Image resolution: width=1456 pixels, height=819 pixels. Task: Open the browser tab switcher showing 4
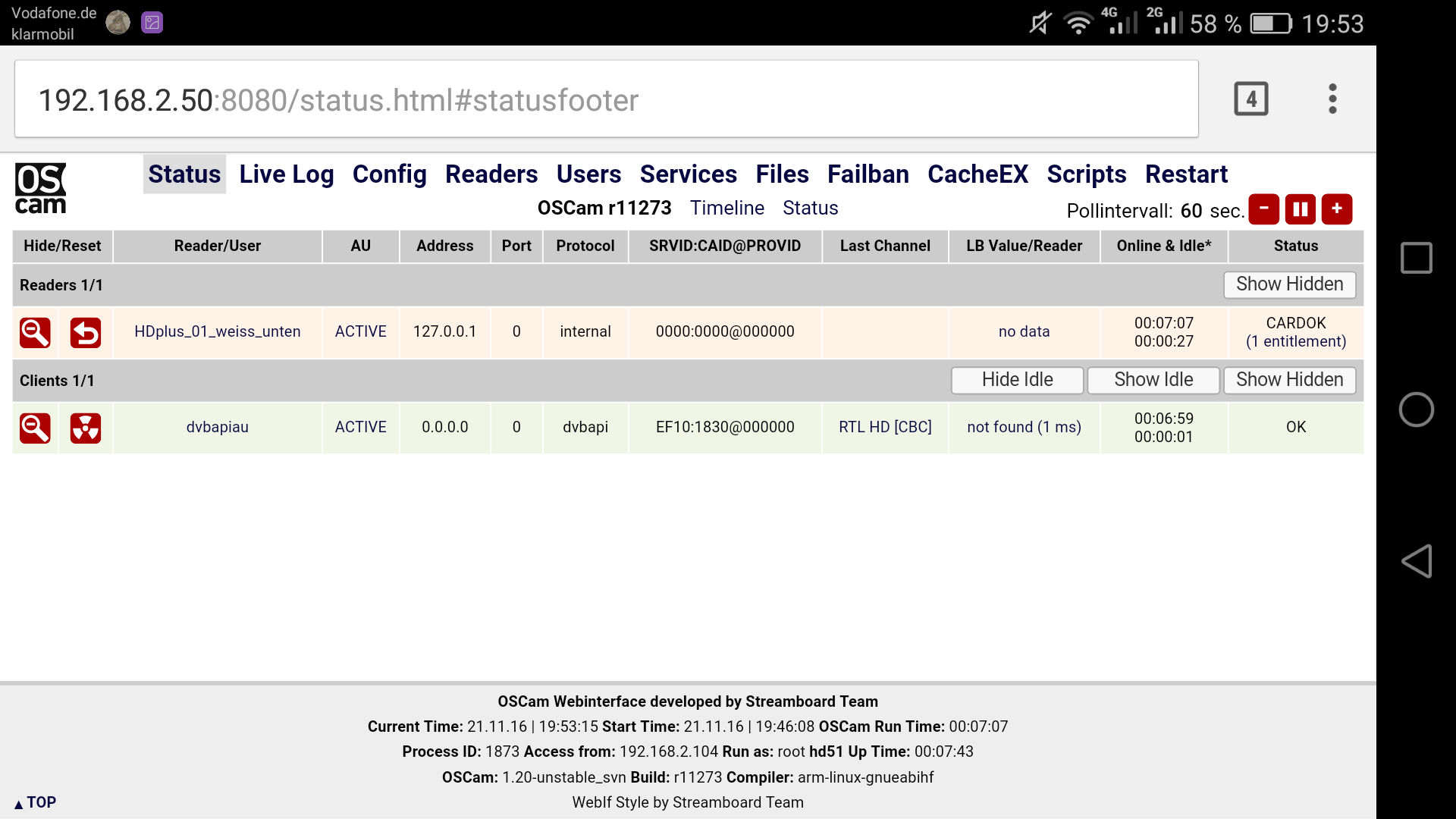[x=1250, y=99]
